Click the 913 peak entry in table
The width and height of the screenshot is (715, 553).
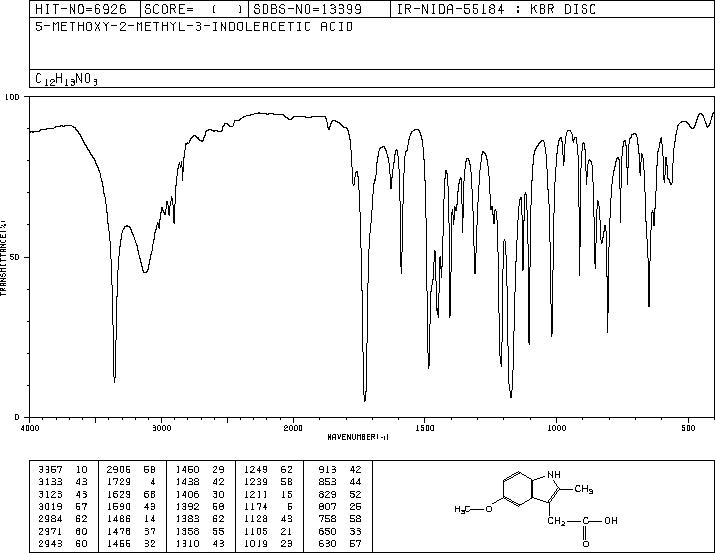pos(340,469)
